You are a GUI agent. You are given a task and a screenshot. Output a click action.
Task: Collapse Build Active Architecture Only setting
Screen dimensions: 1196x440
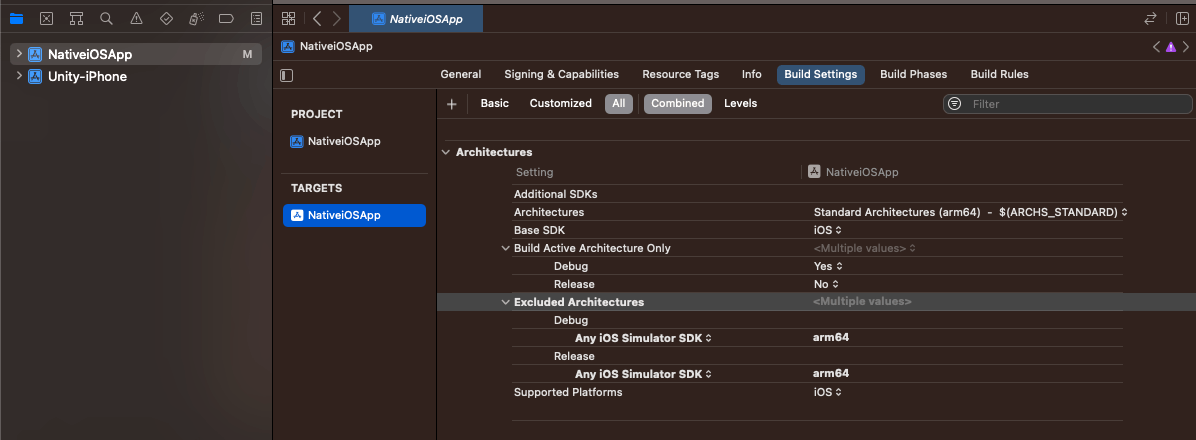click(x=505, y=249)
